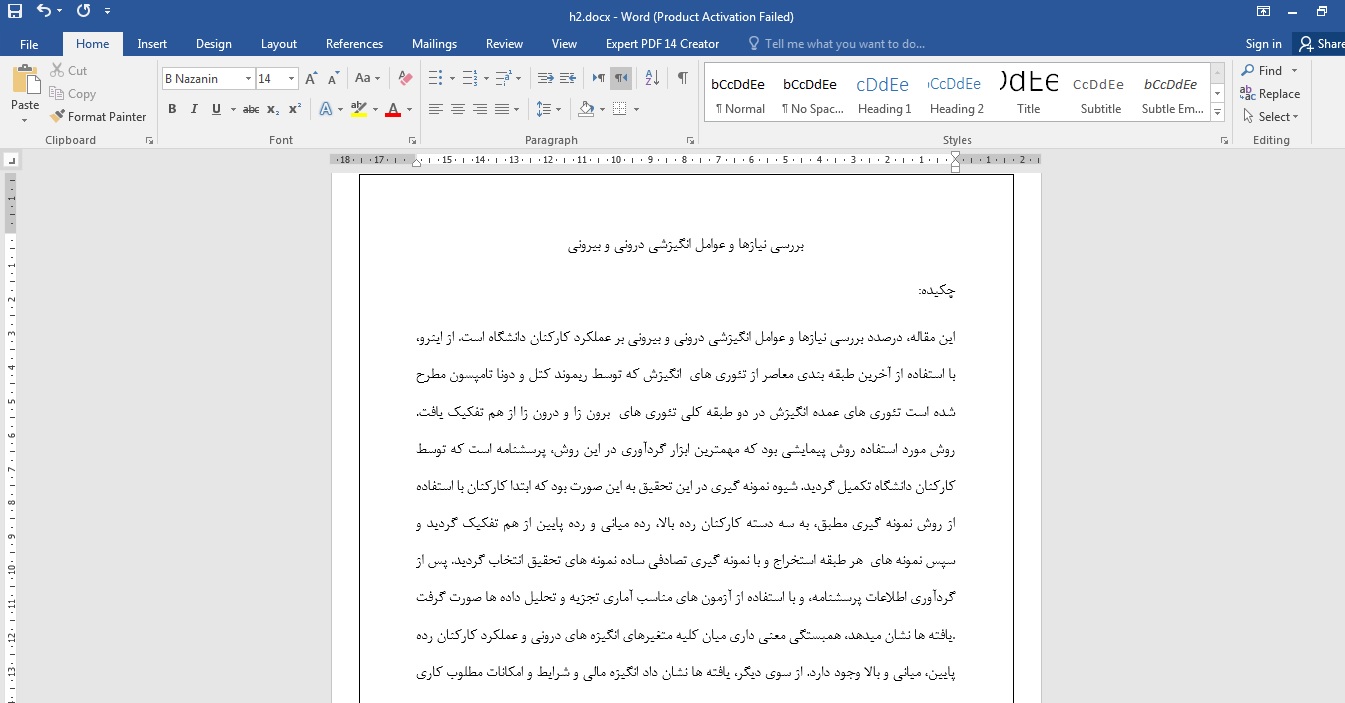Image resolution: width=1345 pixels, height=703 pixels.
Task: Increase paragraph indent
Action: tap(567, 78)
